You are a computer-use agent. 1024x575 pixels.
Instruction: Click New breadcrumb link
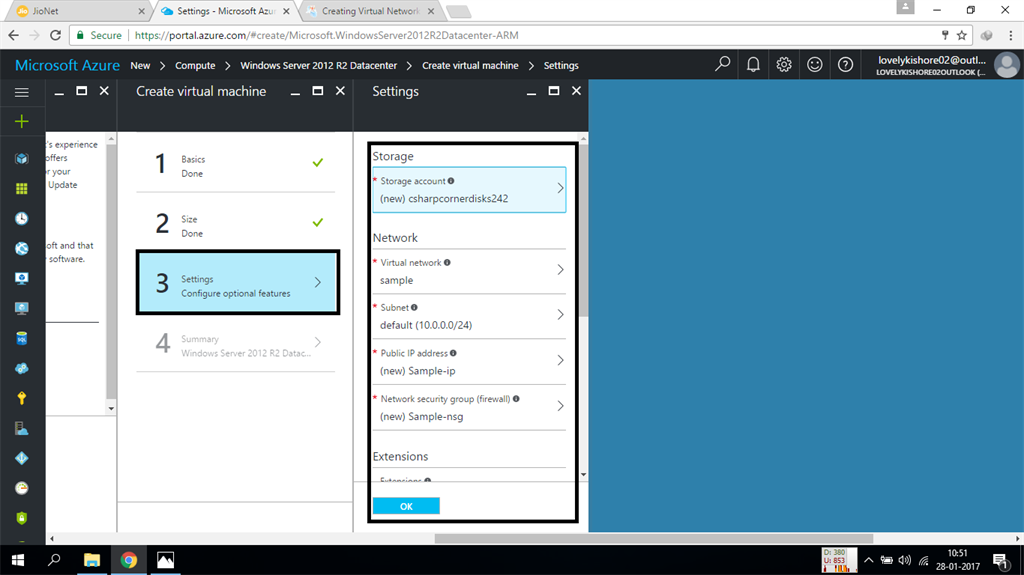140,65
